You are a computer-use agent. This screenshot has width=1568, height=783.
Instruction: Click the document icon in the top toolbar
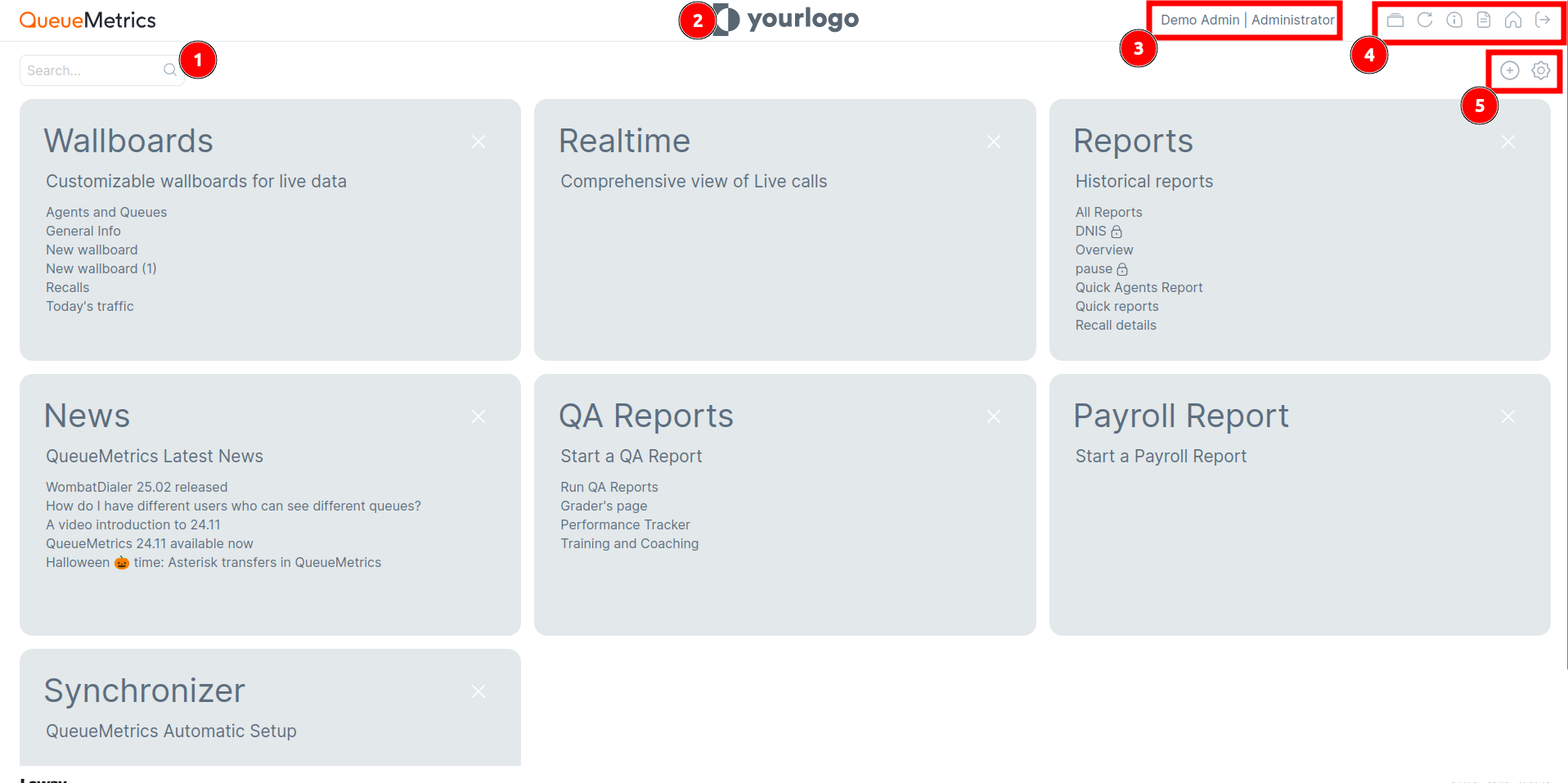pos(1484,20)
